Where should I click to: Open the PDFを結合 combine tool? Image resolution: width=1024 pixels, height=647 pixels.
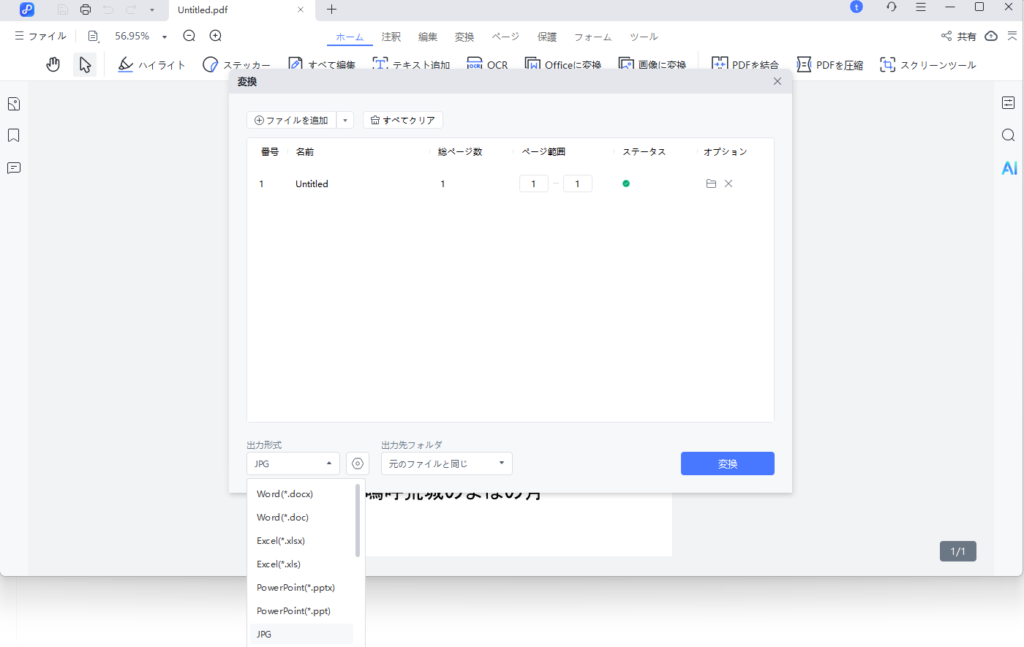tap(743, 63)
